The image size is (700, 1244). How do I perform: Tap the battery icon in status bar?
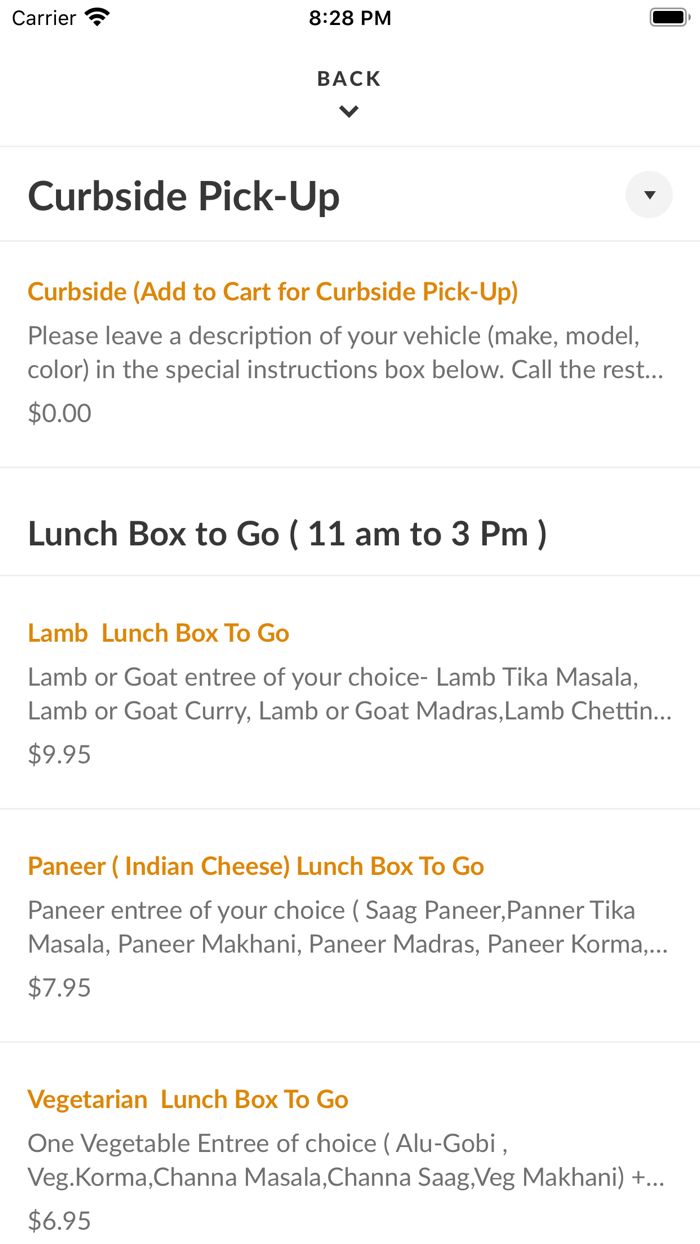(x=666, y=18)
